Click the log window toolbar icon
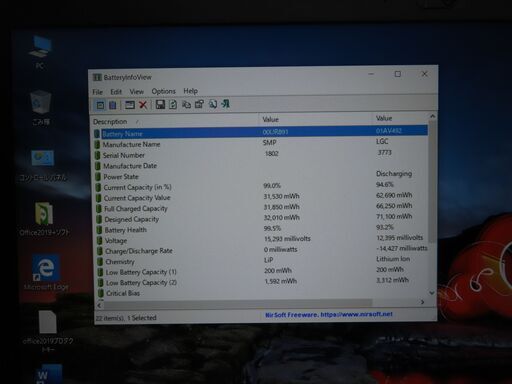 (129, 105)
